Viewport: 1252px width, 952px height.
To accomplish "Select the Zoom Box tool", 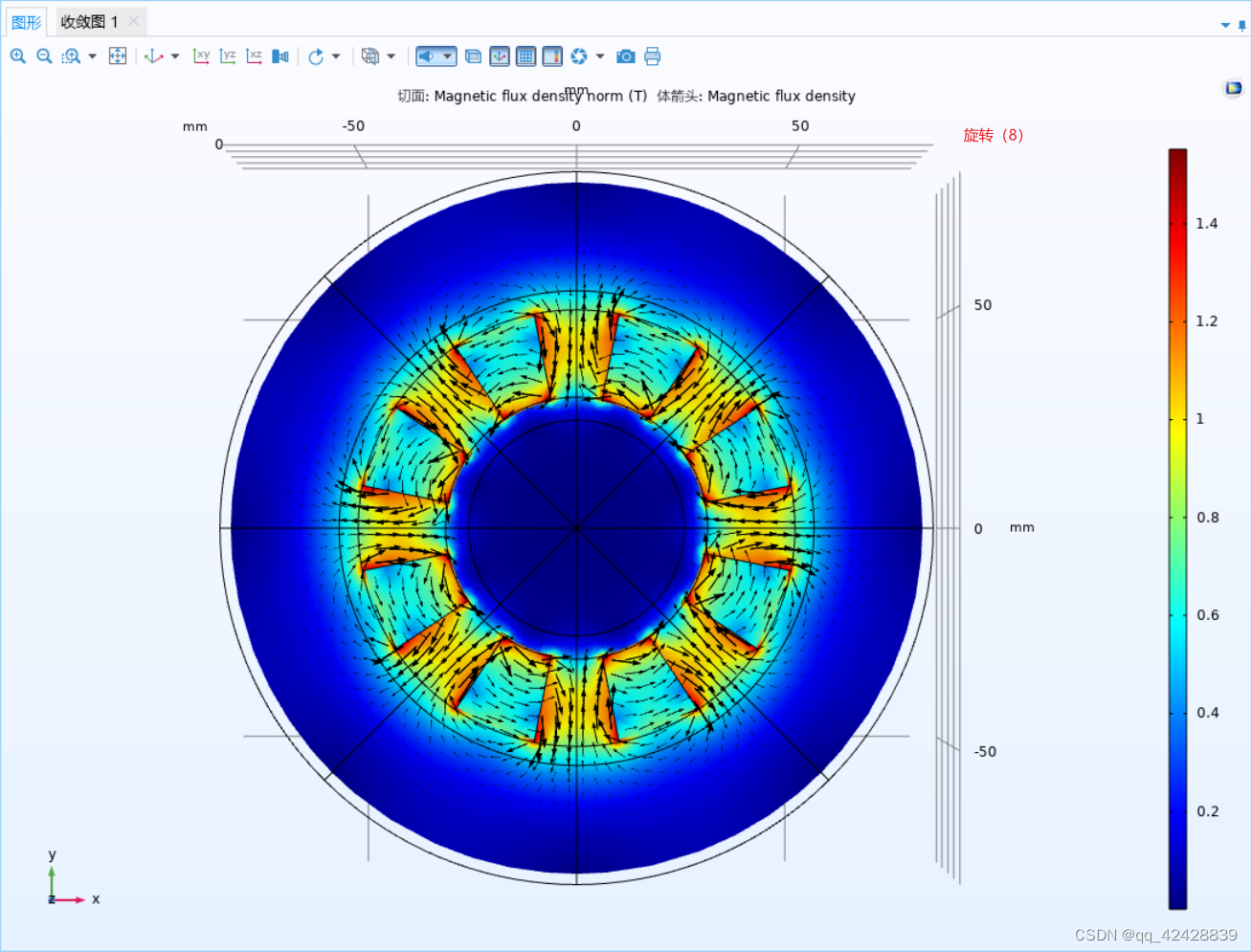I will click(x=71, y=56).
